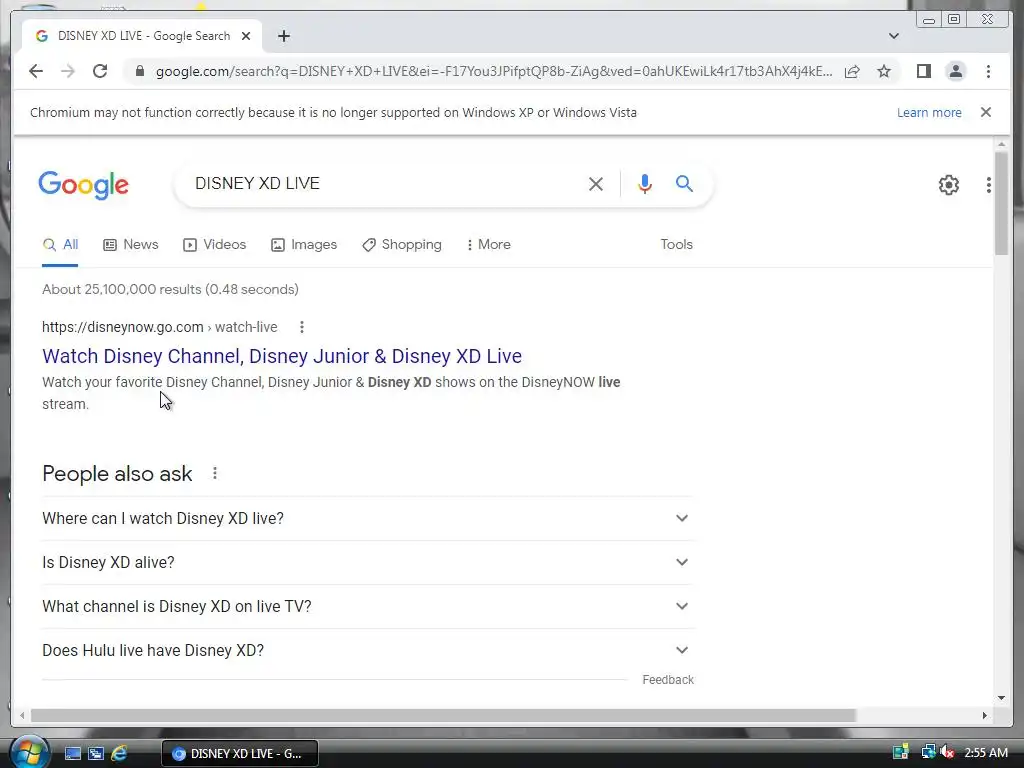Expand 'What channel is Disney XD on live TV?'

click(367, 607)
